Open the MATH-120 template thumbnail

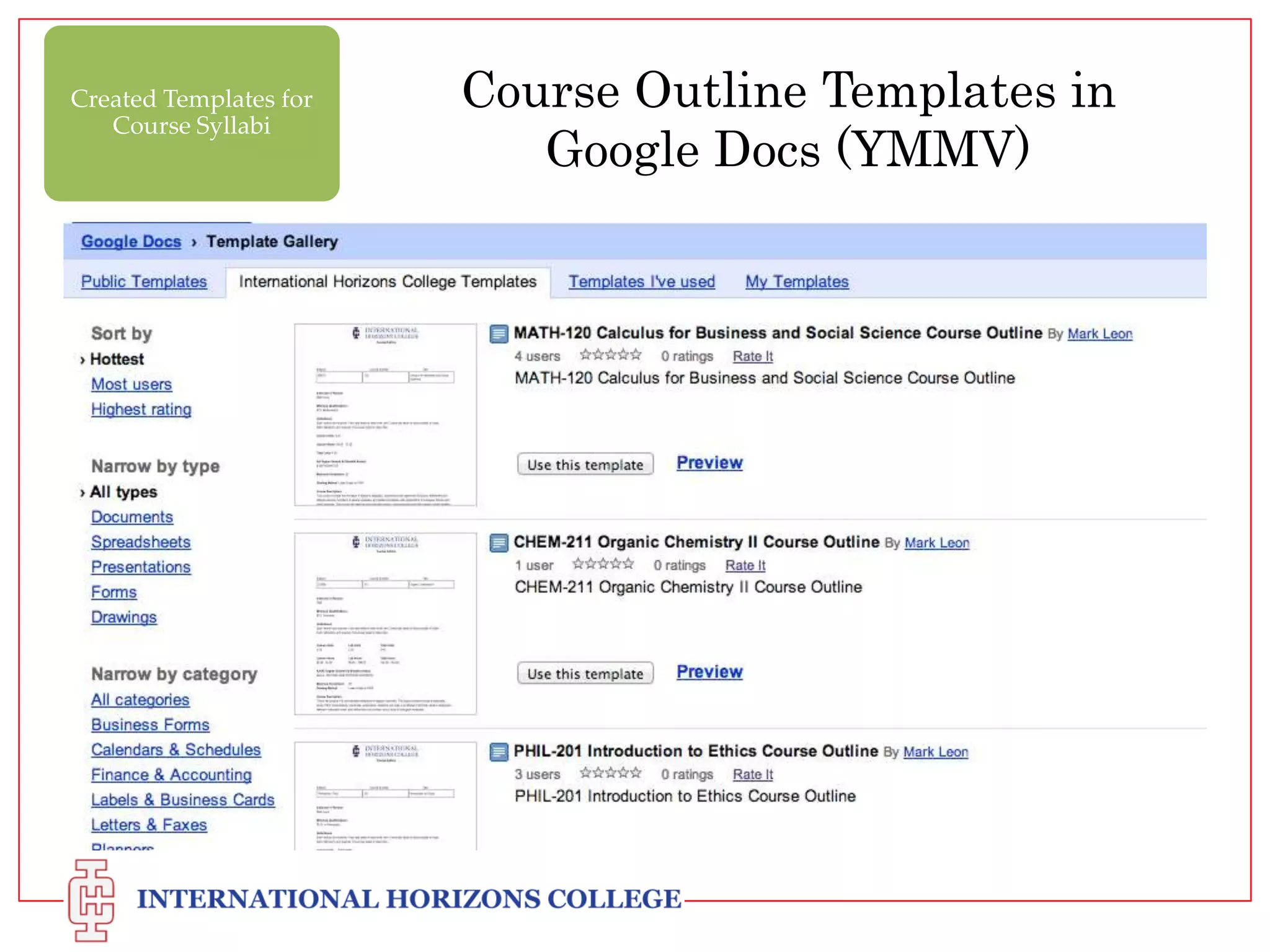point(386,415)
